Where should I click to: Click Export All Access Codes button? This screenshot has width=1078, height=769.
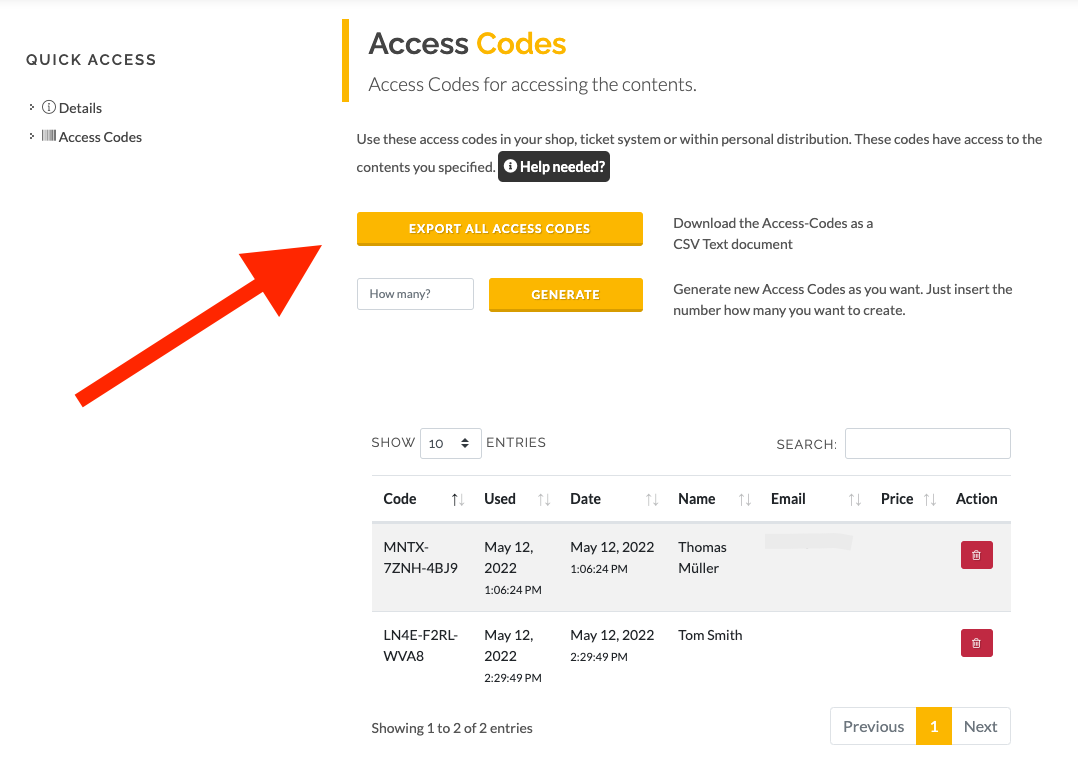click(500, 229)
